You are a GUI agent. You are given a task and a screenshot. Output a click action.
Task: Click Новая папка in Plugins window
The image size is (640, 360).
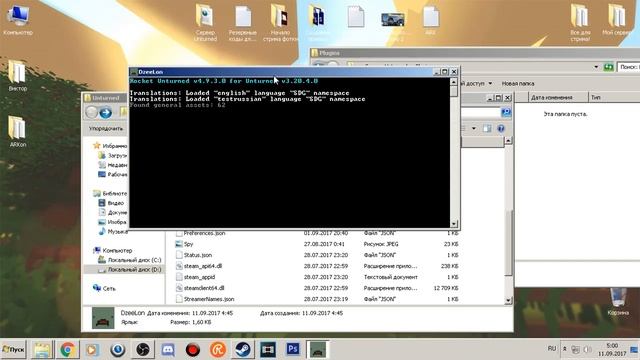pyautogui.click(x=518, y=84)
